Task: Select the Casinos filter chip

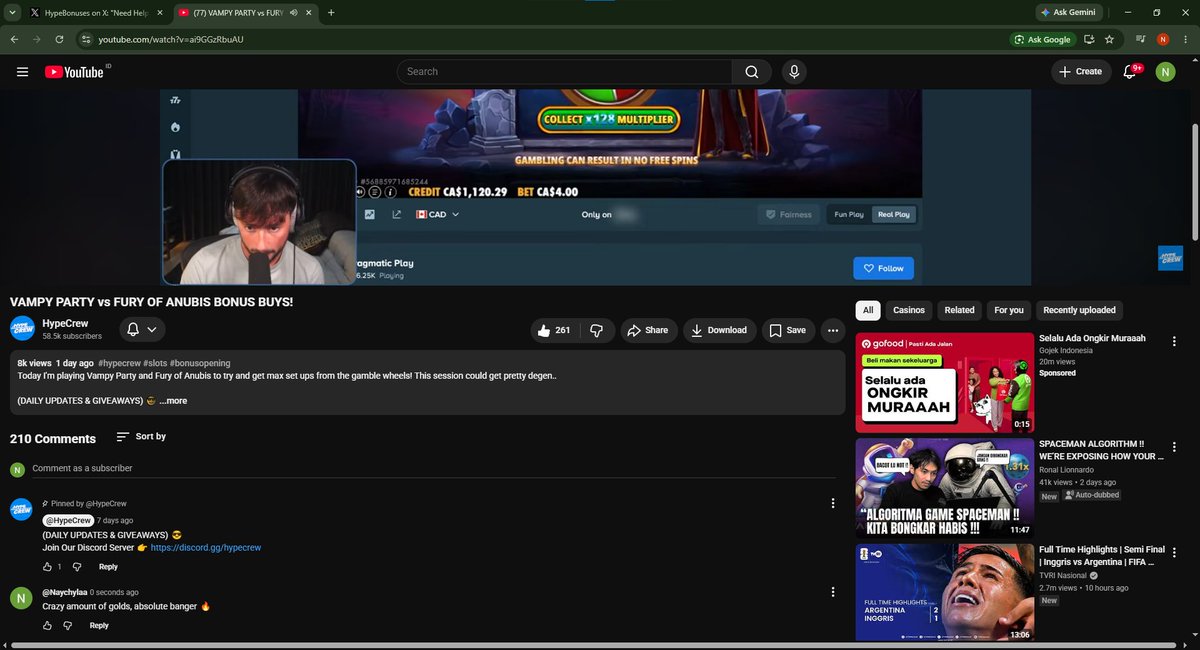Action: (909, 310)
